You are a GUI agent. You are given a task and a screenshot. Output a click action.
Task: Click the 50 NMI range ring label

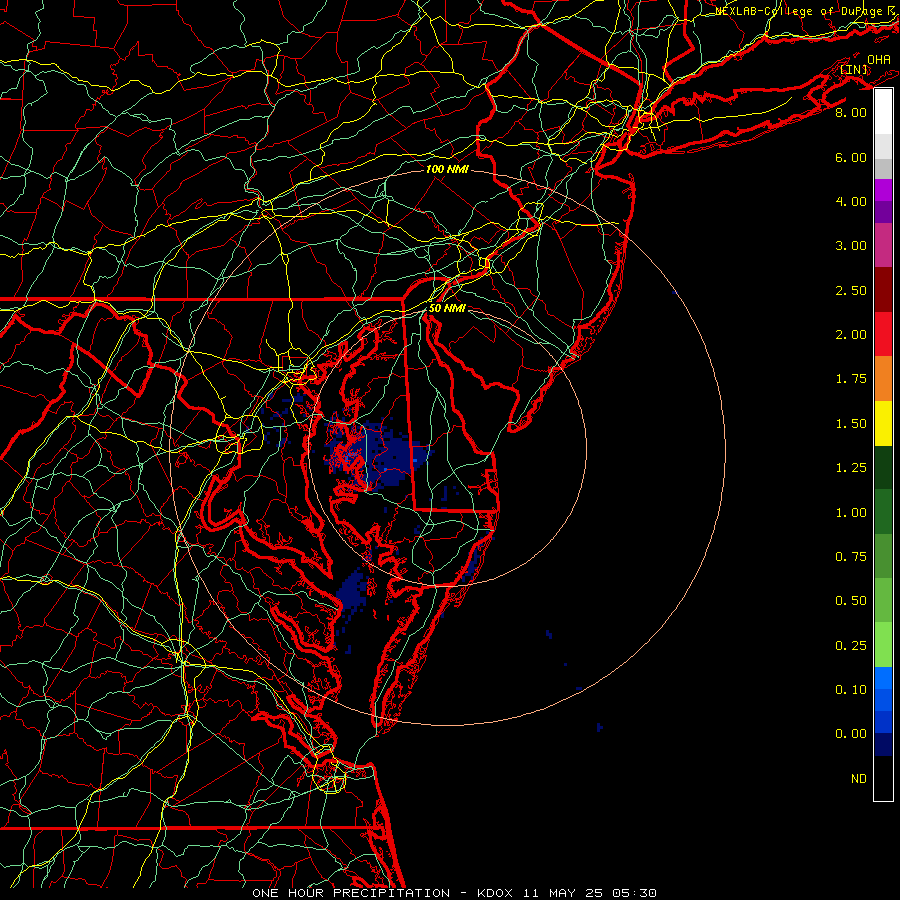pyautogui.click(x=447, y=308)
